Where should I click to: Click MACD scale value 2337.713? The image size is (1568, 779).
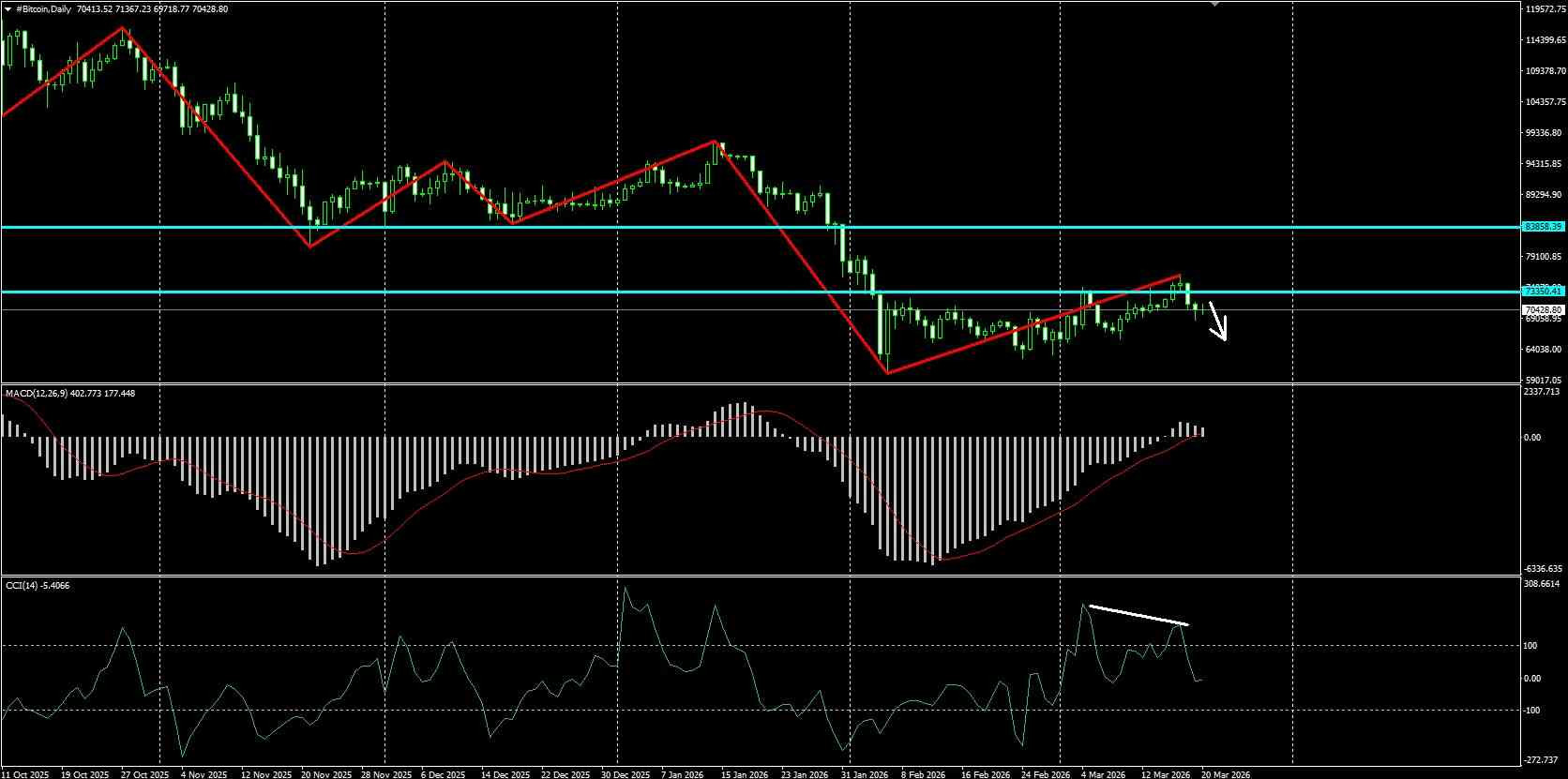coord(1541,392)
